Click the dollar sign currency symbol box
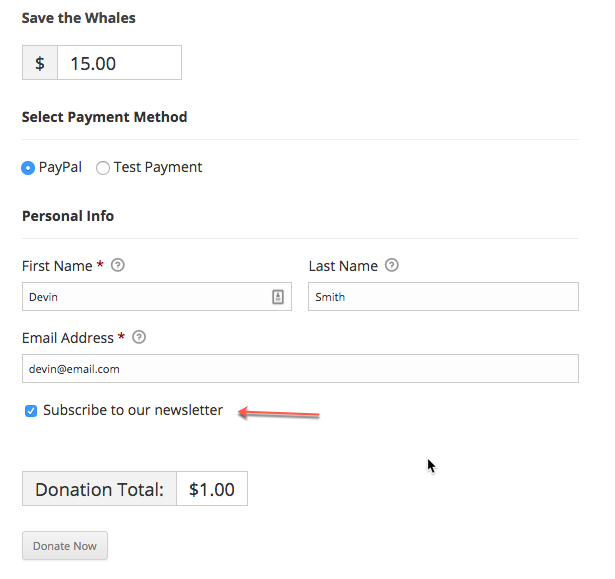The image size is (615, 579). coord(40,63)
